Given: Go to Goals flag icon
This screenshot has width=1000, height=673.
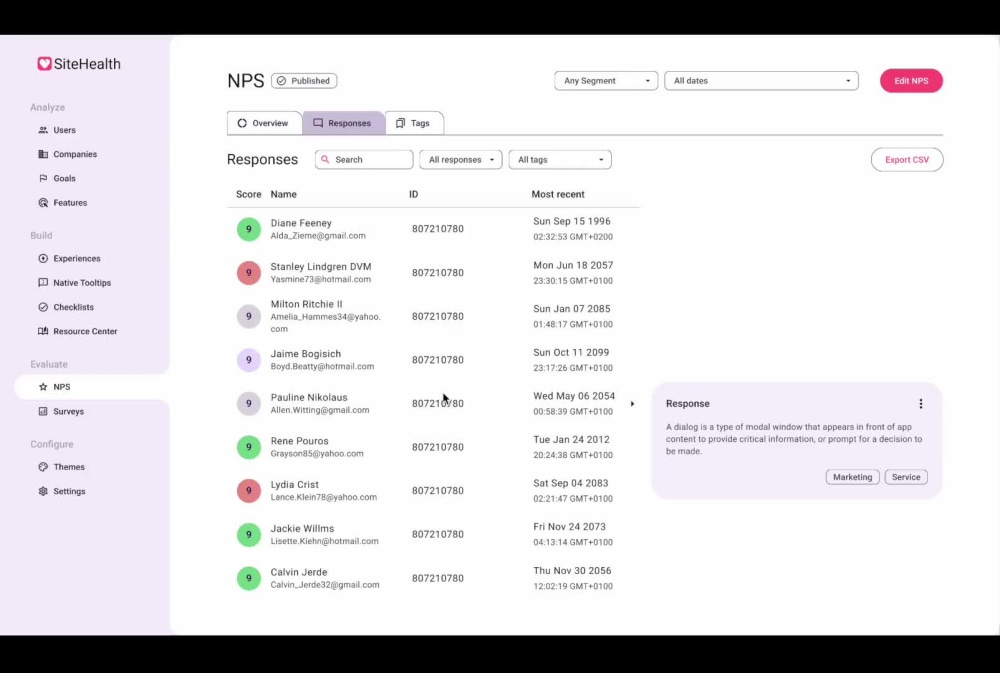Looking at the screenshot, I should pos(43,178).
